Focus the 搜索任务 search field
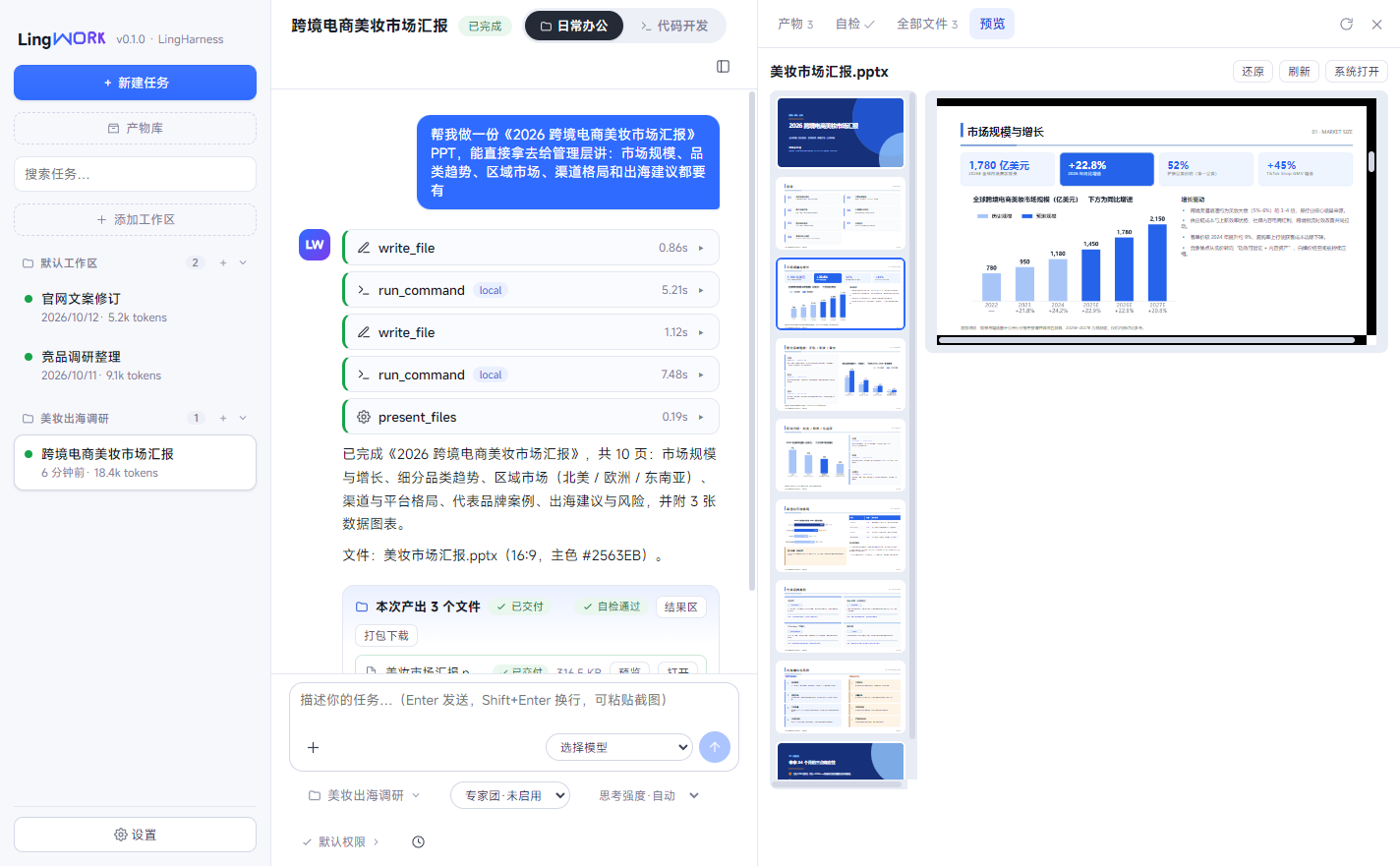 [135, 174]
